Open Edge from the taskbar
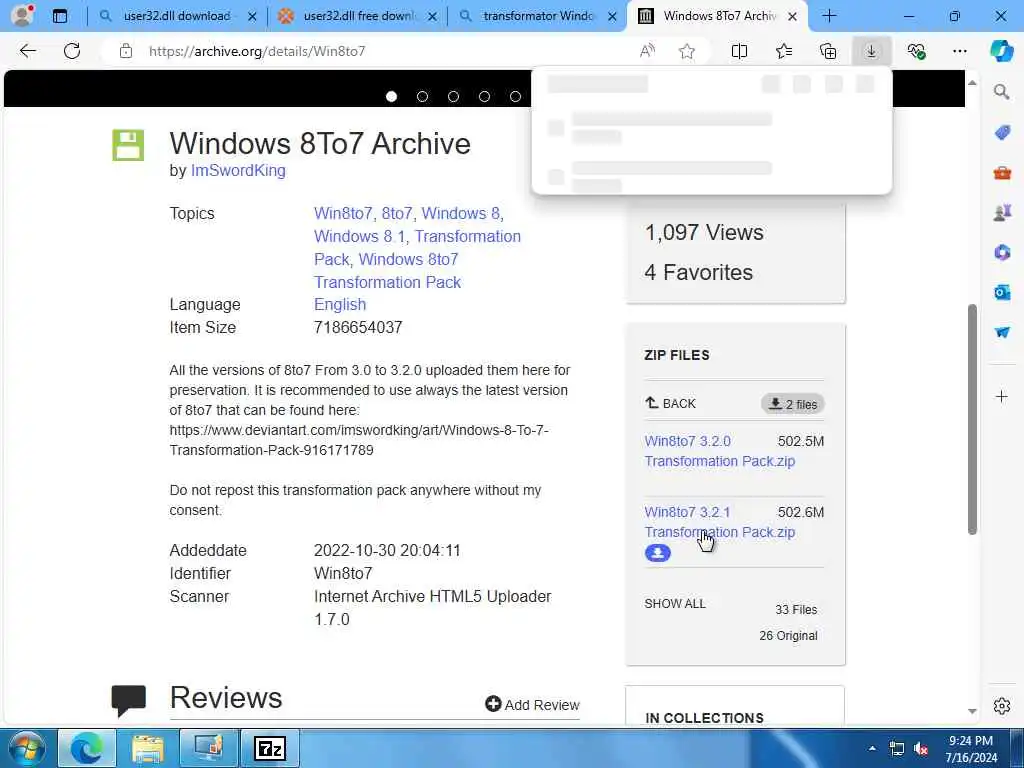The image size is (1024, 768). 87,748
